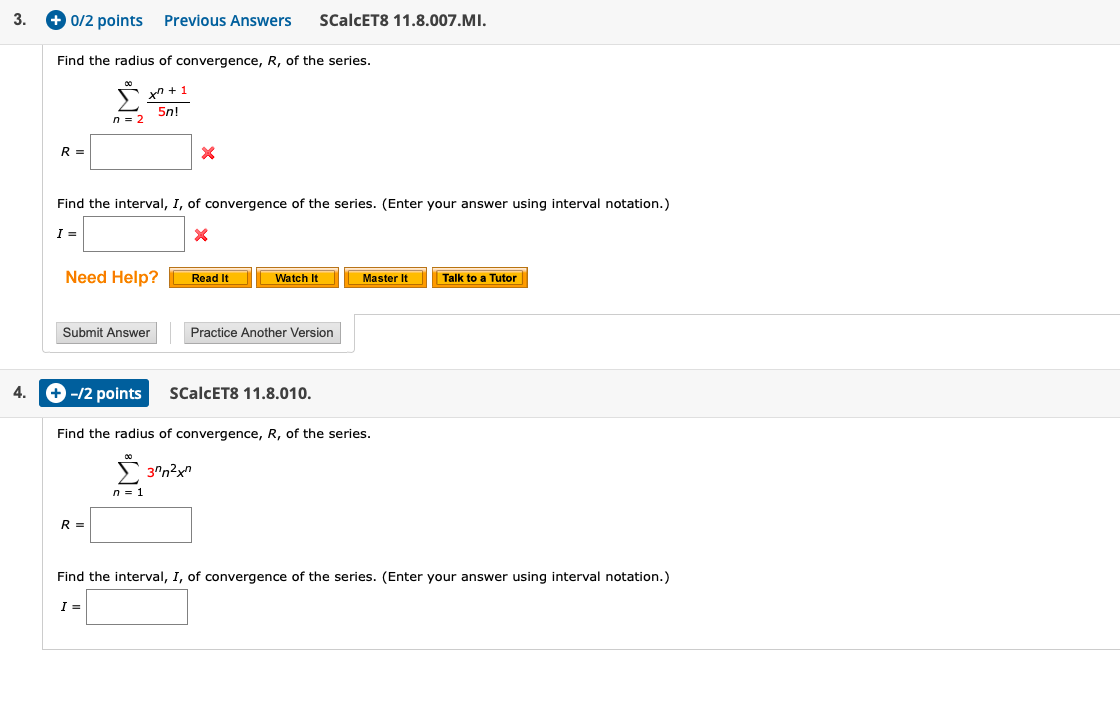Open the Master It tutorial
This screenshot has width=1120, height=702.
[x=385, y=278]
